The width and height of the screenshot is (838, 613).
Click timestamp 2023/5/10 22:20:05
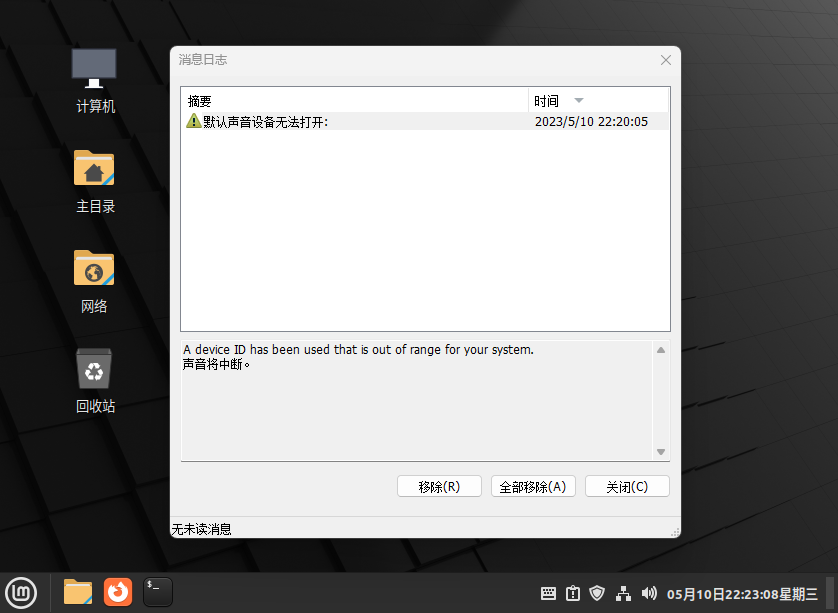pos(591,122)
